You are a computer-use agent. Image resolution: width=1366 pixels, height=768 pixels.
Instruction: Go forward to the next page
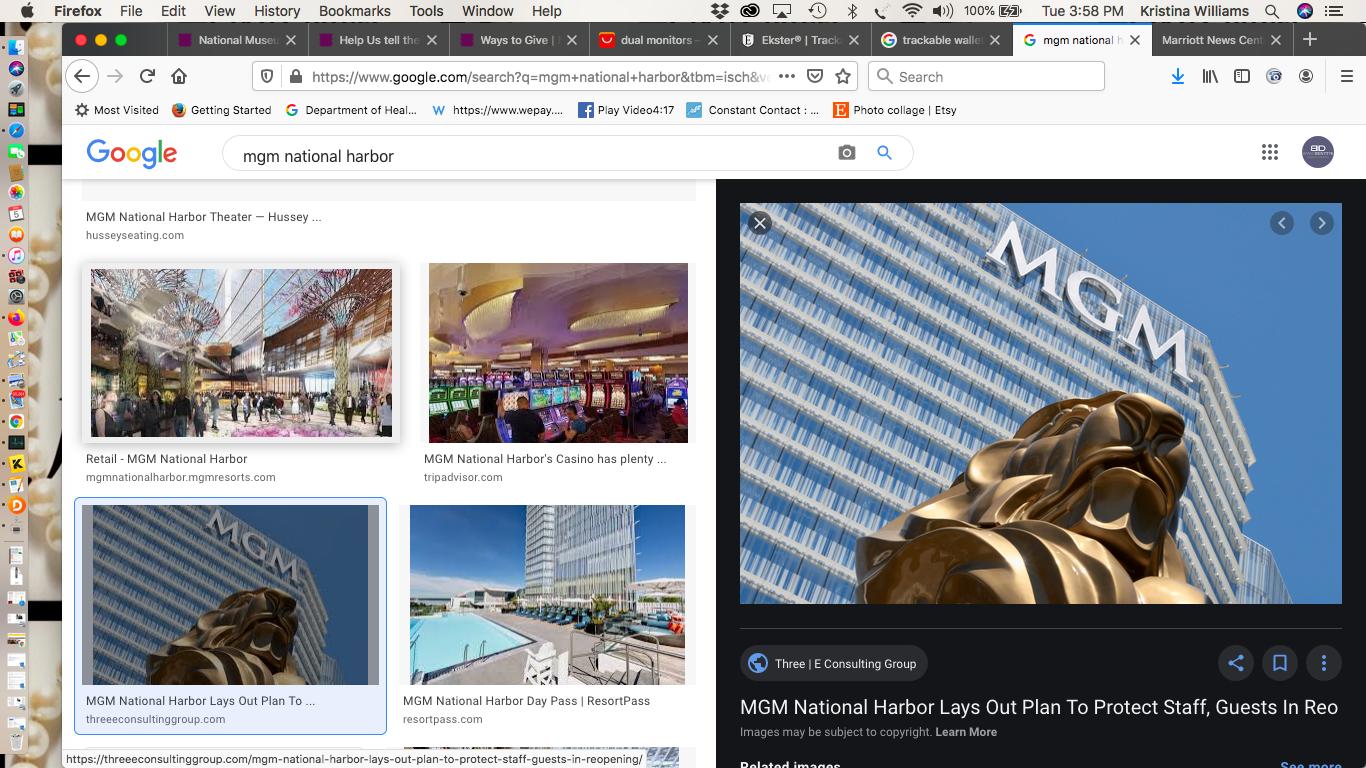point(115,76)
